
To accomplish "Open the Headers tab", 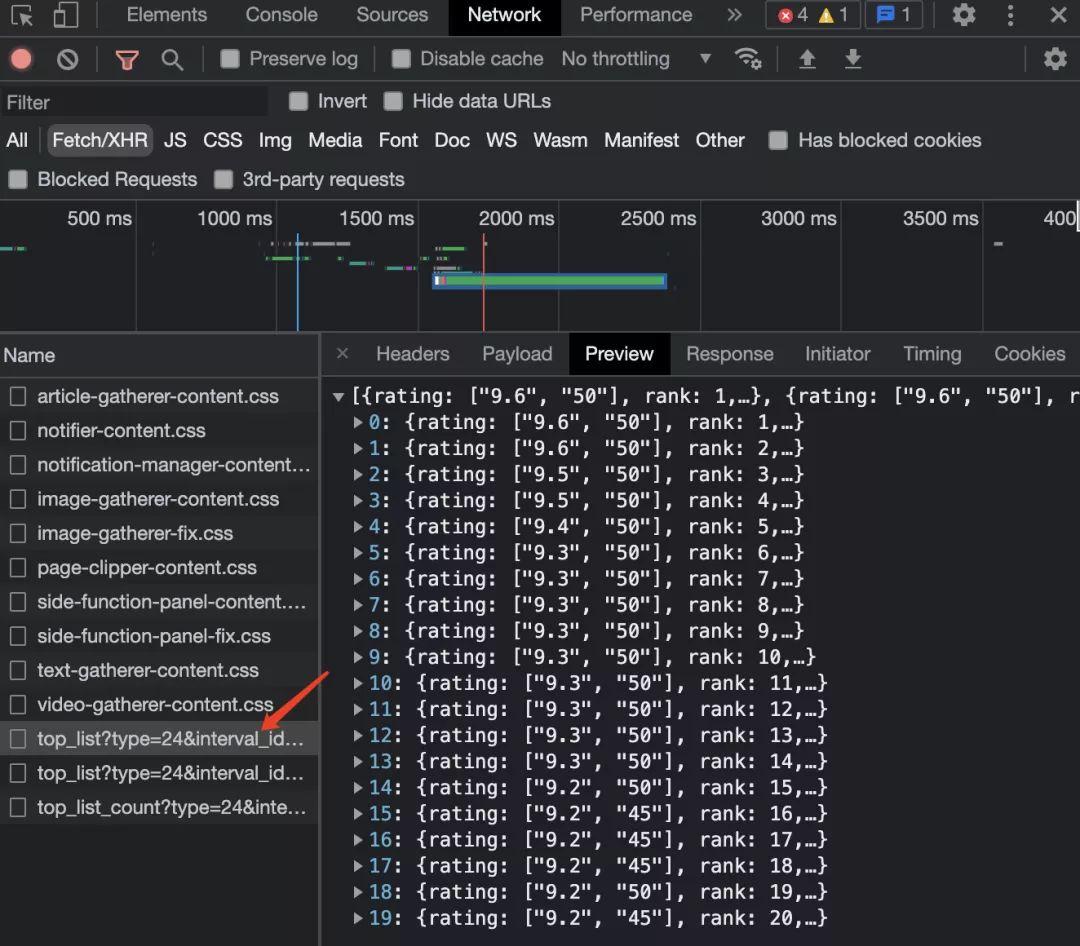I will (413, 353).
